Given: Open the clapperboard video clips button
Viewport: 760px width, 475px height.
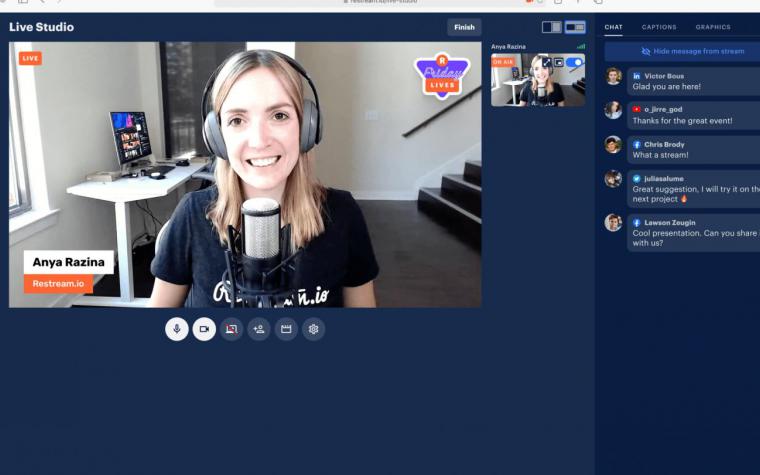Looking at the screenshot, I should click(x=286, y=329).
